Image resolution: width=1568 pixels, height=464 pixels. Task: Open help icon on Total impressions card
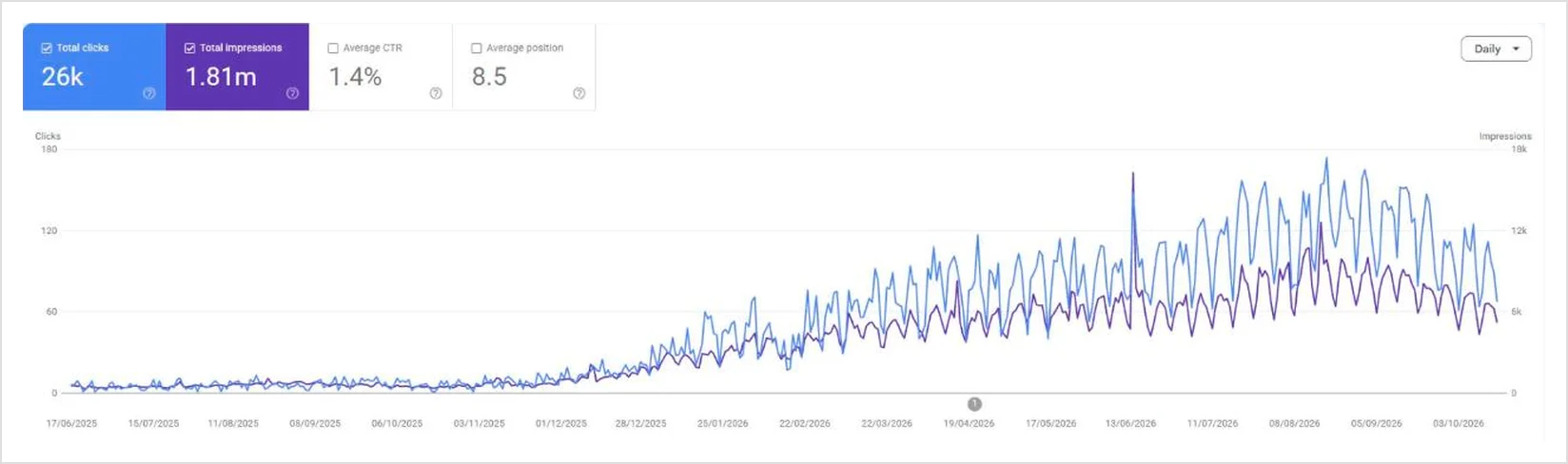(292, 93)
